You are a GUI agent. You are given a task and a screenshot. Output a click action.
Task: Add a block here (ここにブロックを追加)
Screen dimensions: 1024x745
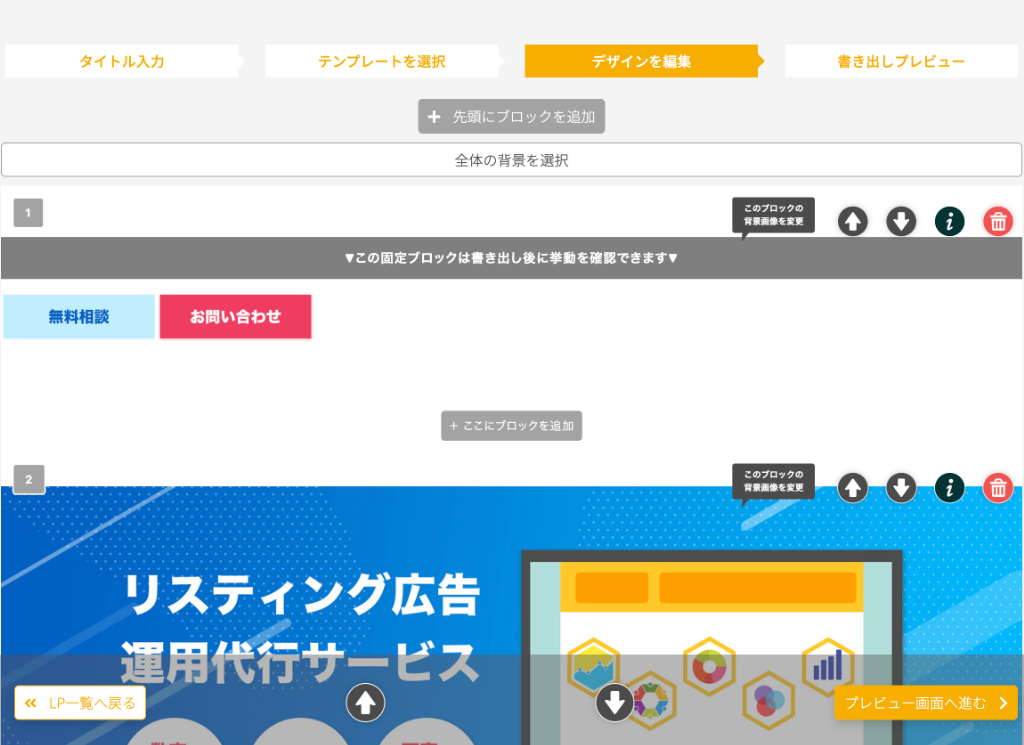(x=511, y=426)
